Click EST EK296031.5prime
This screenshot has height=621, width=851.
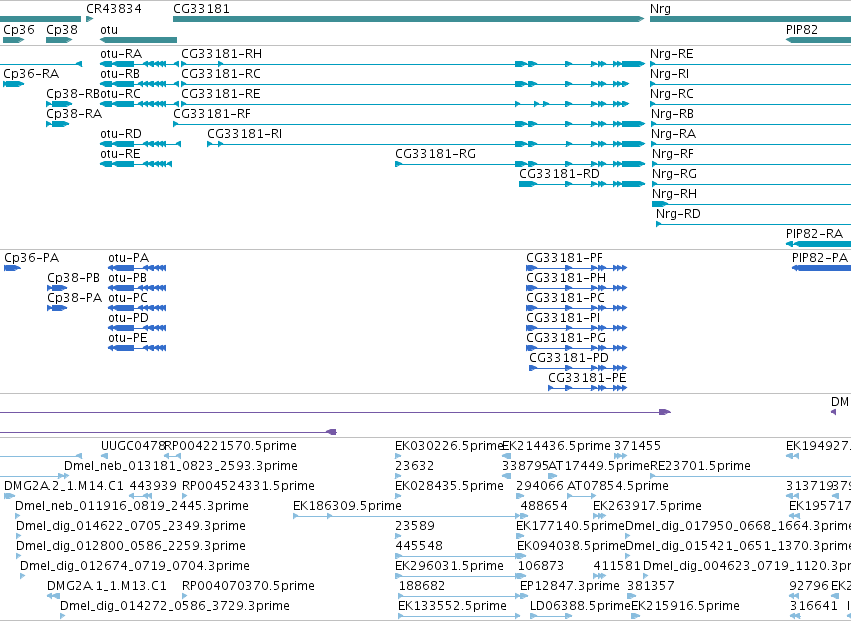(x=461, y=576)
